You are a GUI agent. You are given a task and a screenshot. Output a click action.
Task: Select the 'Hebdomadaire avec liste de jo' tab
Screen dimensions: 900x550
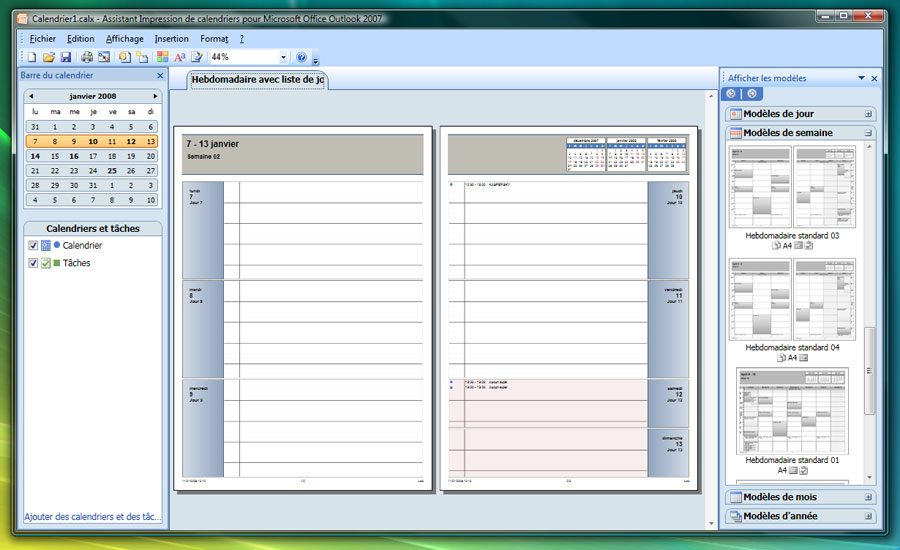pyautogui.click(x=258, y=80)
